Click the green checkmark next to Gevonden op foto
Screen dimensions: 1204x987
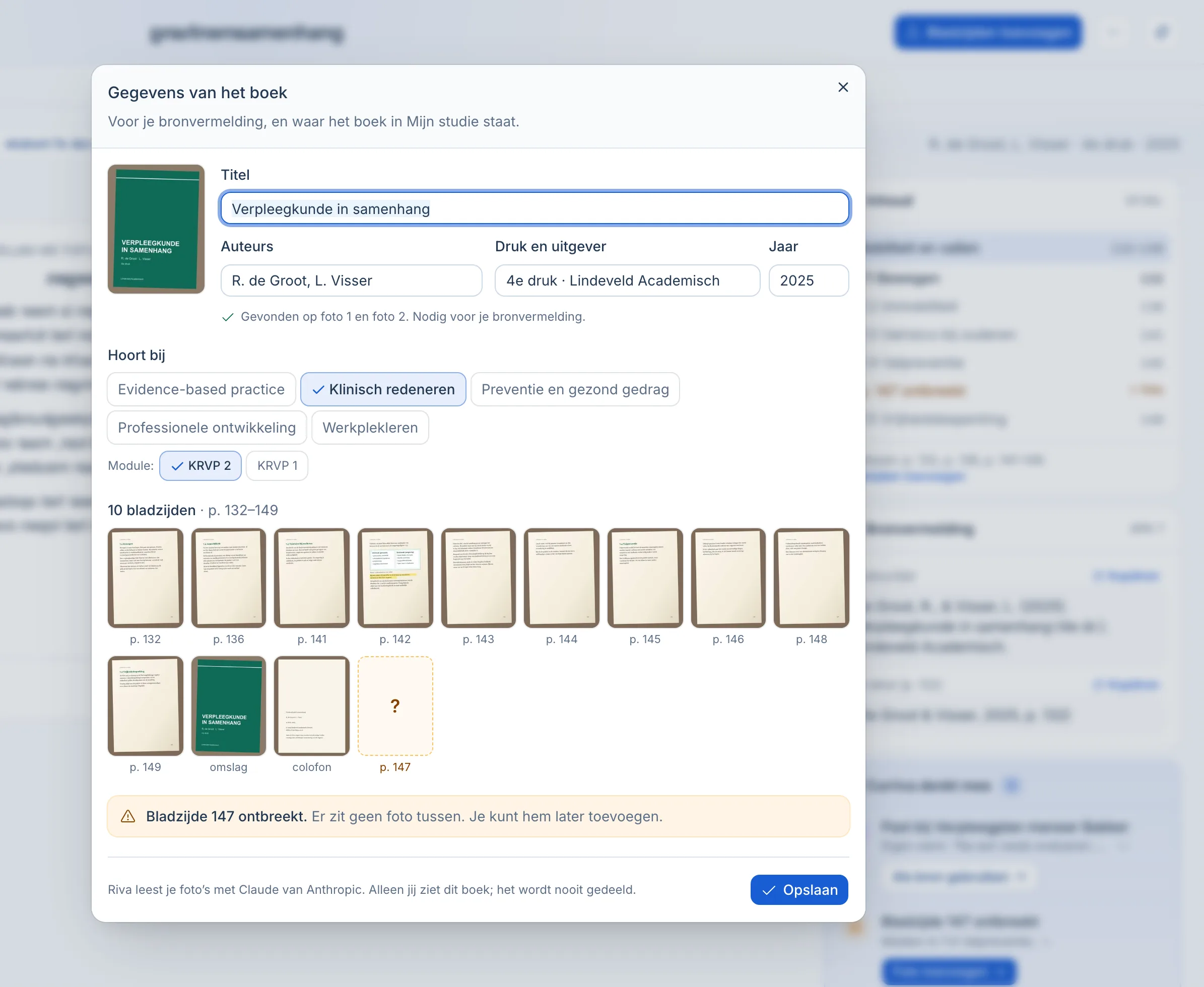pos(228,317)
